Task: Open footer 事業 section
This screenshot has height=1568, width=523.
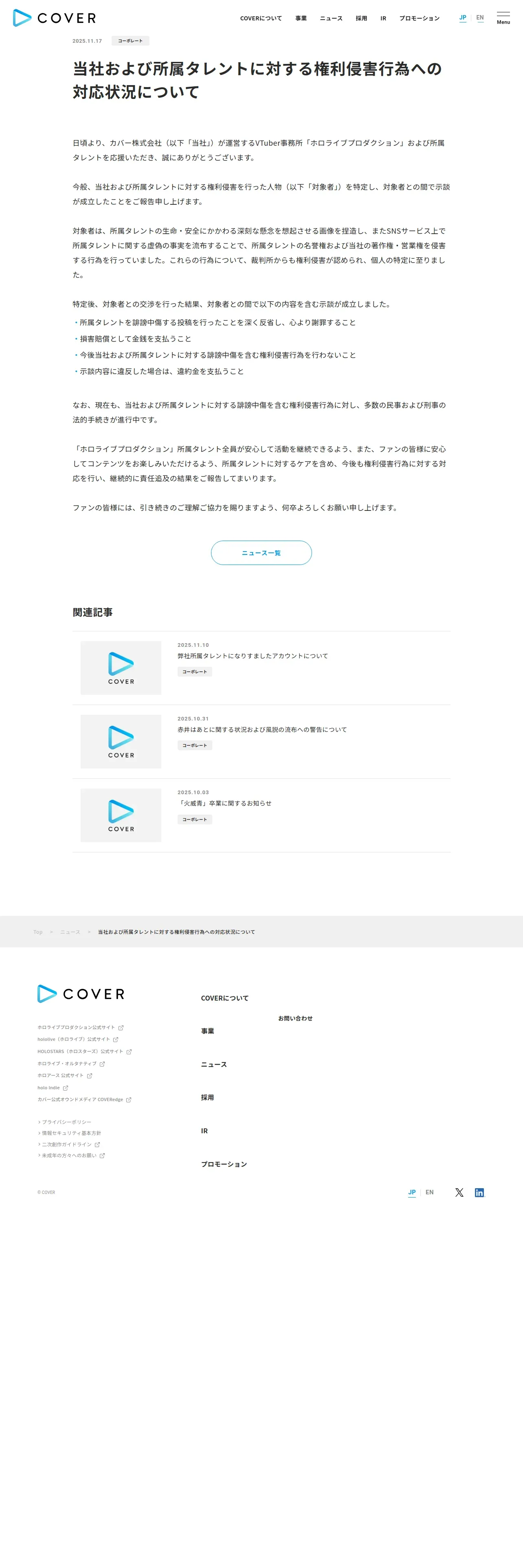Action: (x=208, y=1031)
